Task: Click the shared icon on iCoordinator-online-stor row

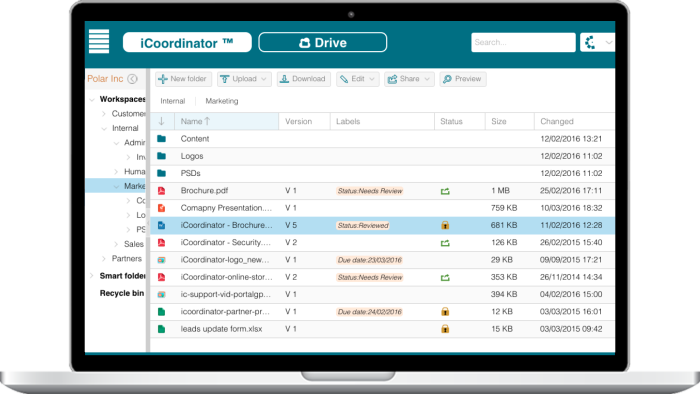Action: pyautogui.click(x=445, y=278)
